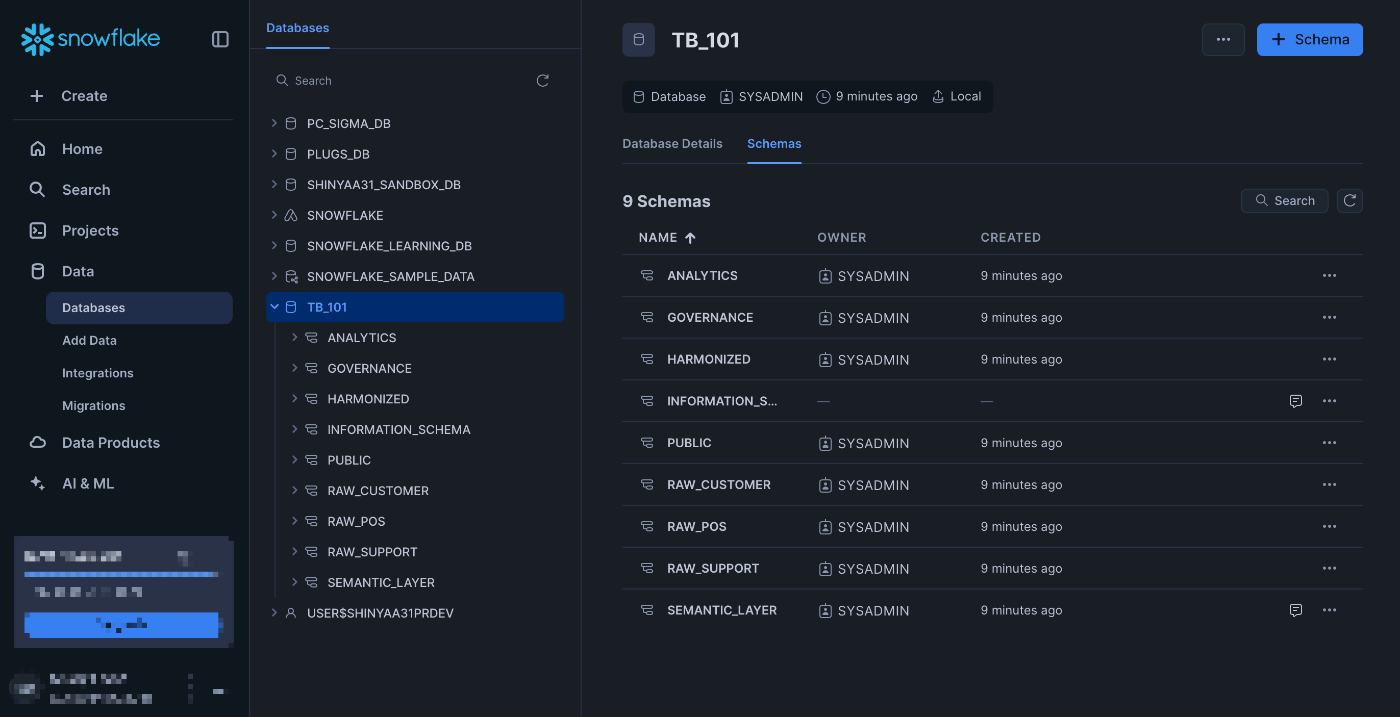Click PC_SIGMA_DB database icon
Screen dimensions: 1400x717
291,124
